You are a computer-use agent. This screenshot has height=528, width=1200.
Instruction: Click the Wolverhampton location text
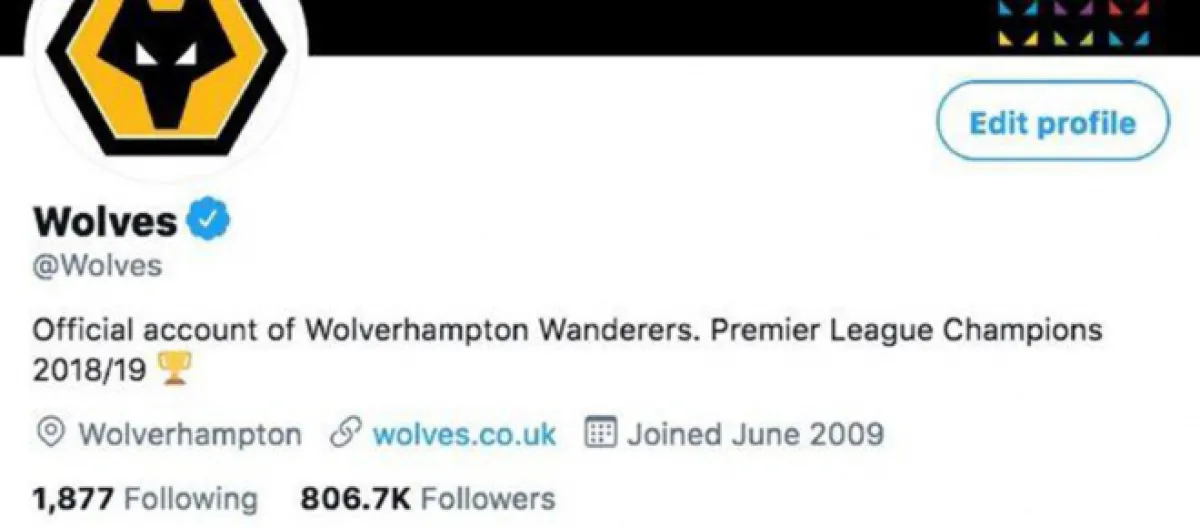pyautogui.click(x=189, y=435)
